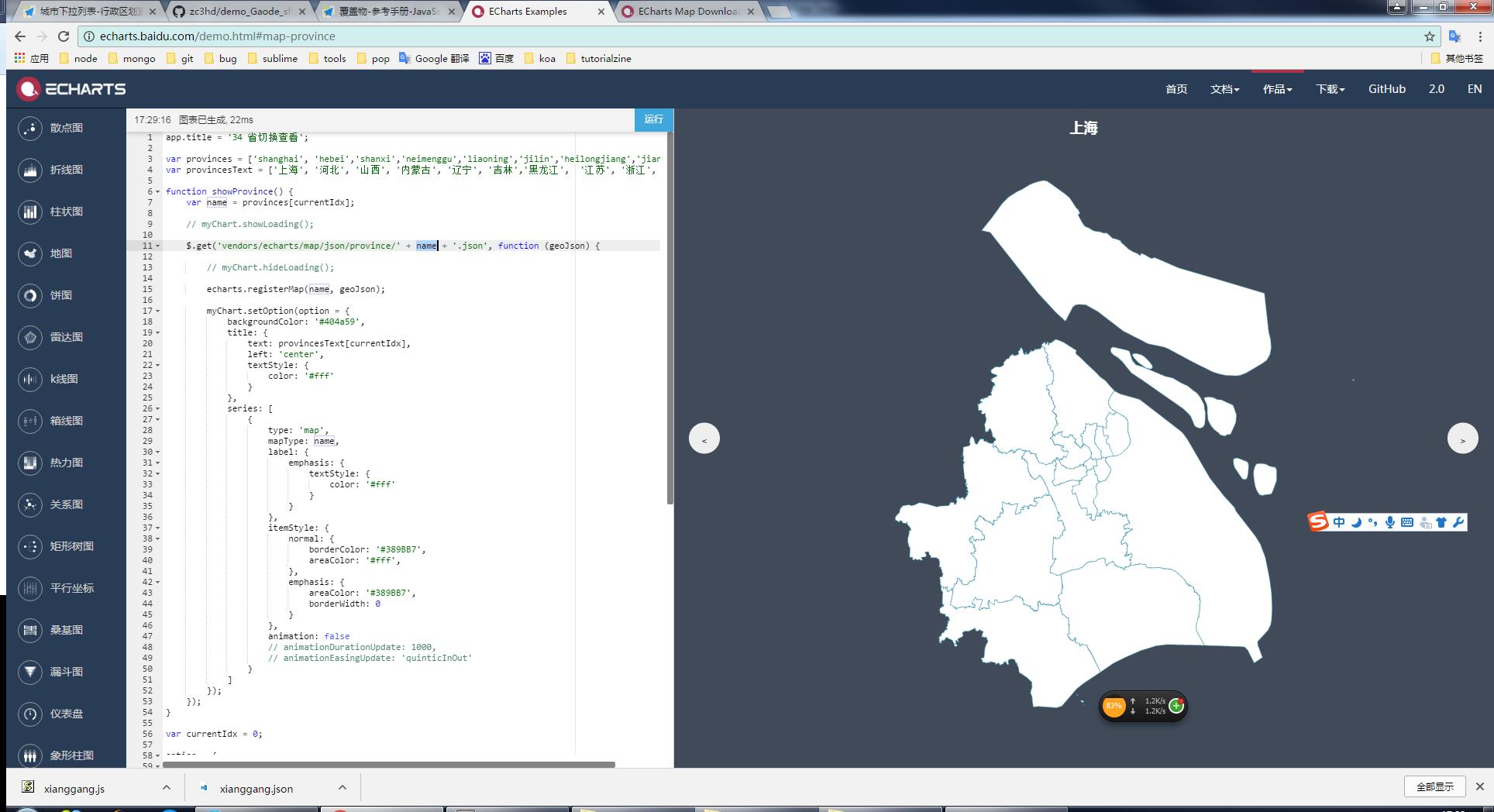Open xianggang.json download options arrow
The width and height of the screenshot is (1494, 812).
click(343, 788)
